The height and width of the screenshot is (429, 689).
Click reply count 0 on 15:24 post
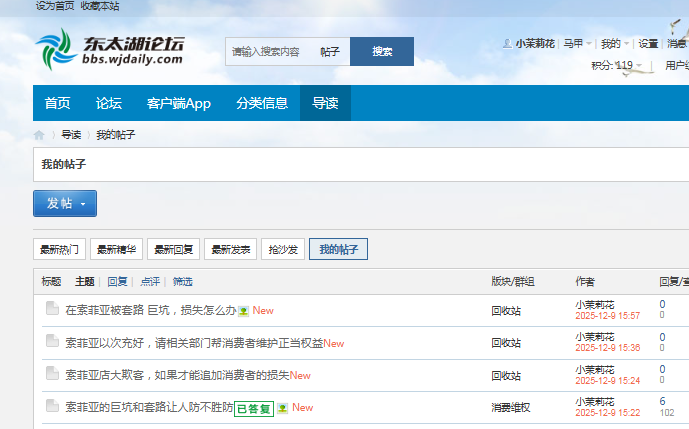click(662, 369)
